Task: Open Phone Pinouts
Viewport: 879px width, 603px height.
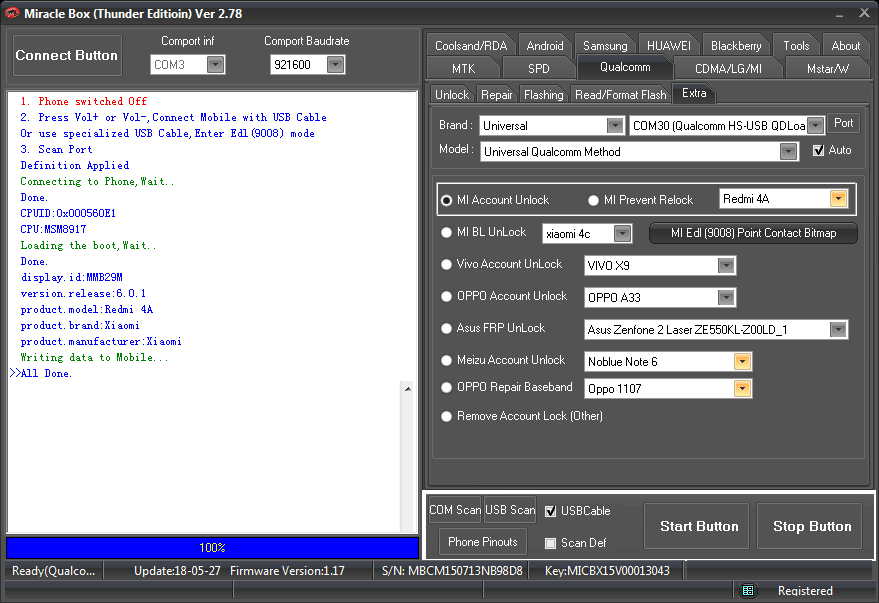Action: [483, 542]
